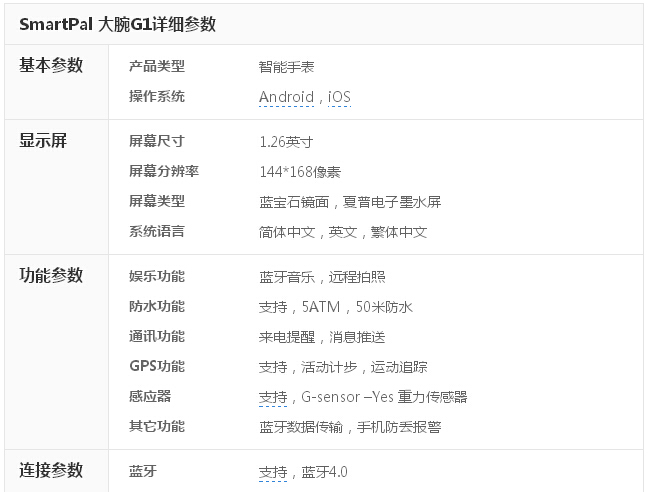Select the 1.26英寸 value

coord(286,142)
